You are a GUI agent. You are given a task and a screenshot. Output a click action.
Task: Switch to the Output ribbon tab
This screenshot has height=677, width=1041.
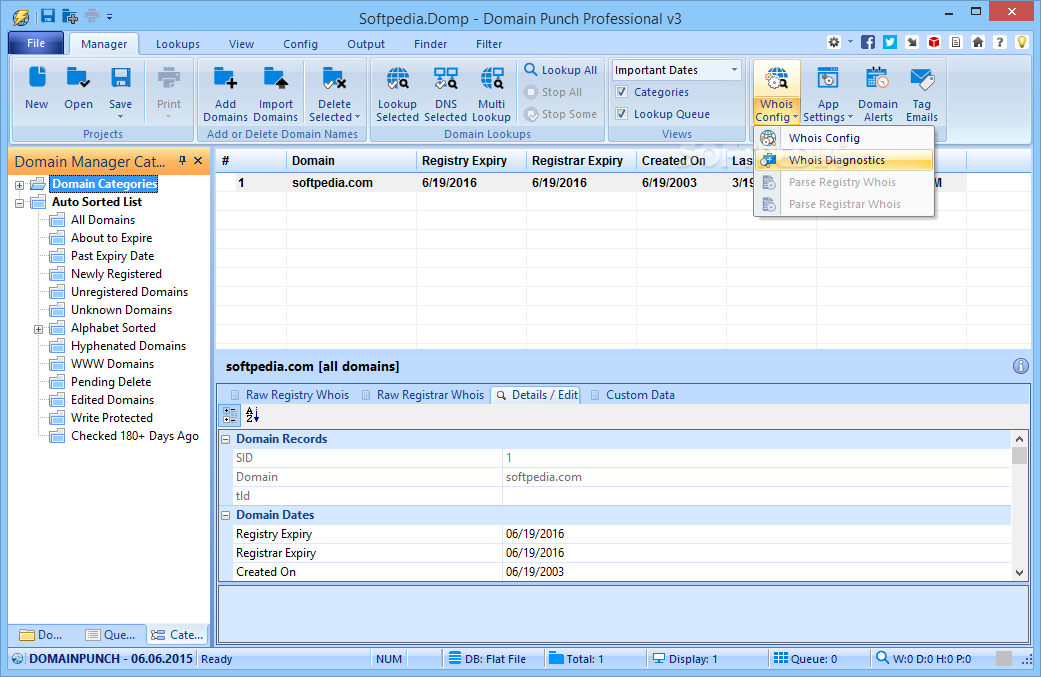pos(366,44)
